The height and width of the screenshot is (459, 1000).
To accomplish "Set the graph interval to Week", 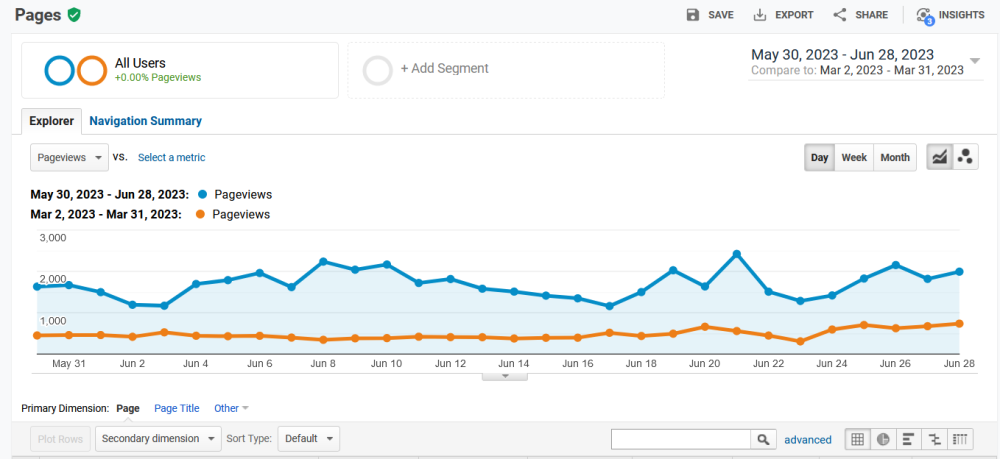I will click(x=854, y=157).
